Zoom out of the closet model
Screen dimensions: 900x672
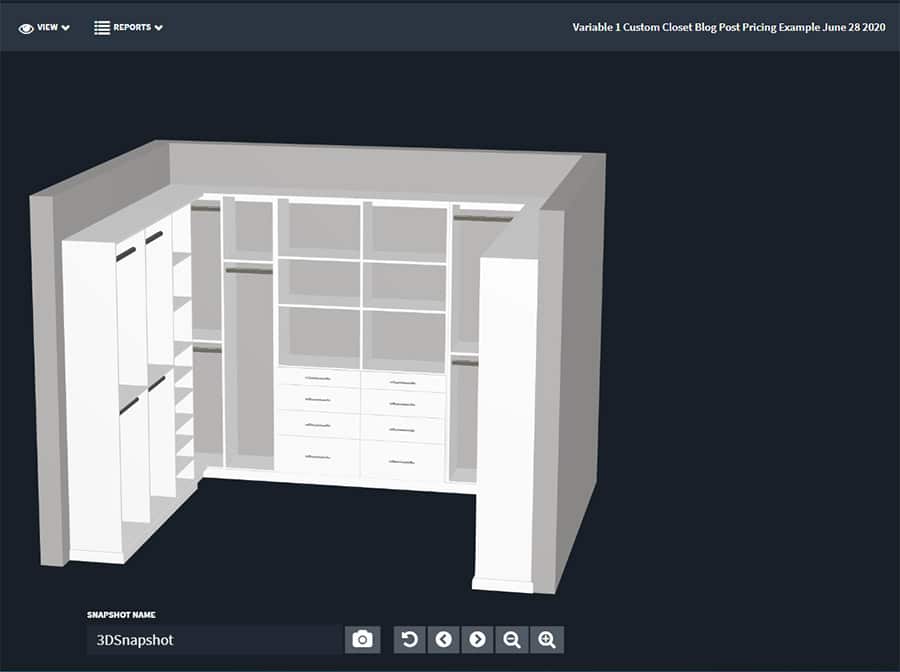coord(511,639)
